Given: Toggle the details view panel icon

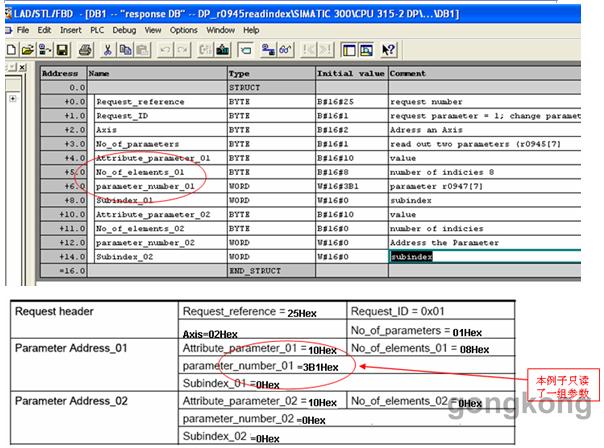Looking at the screenshot, I should coord(366,50).
